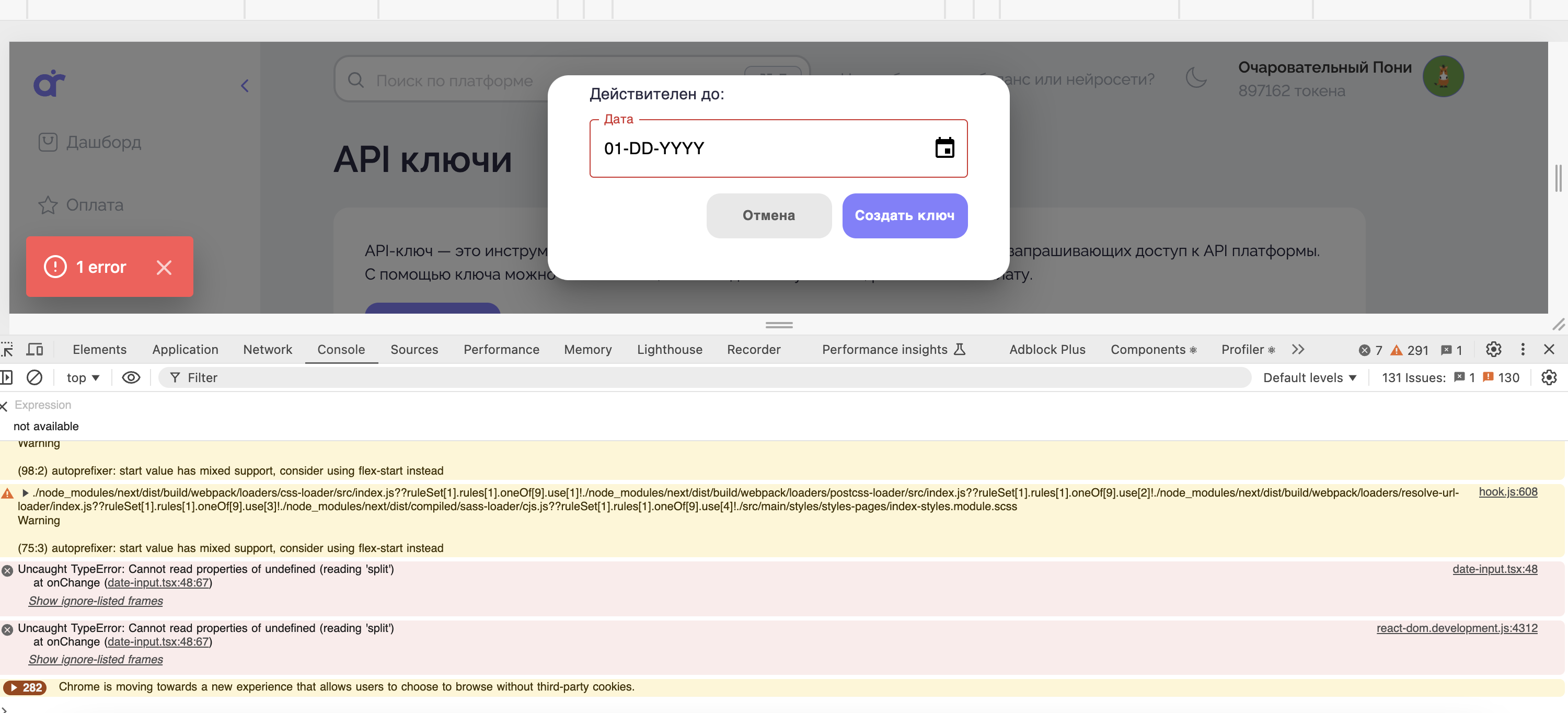Click the Дашборд sidebar icon

[48, 142]
